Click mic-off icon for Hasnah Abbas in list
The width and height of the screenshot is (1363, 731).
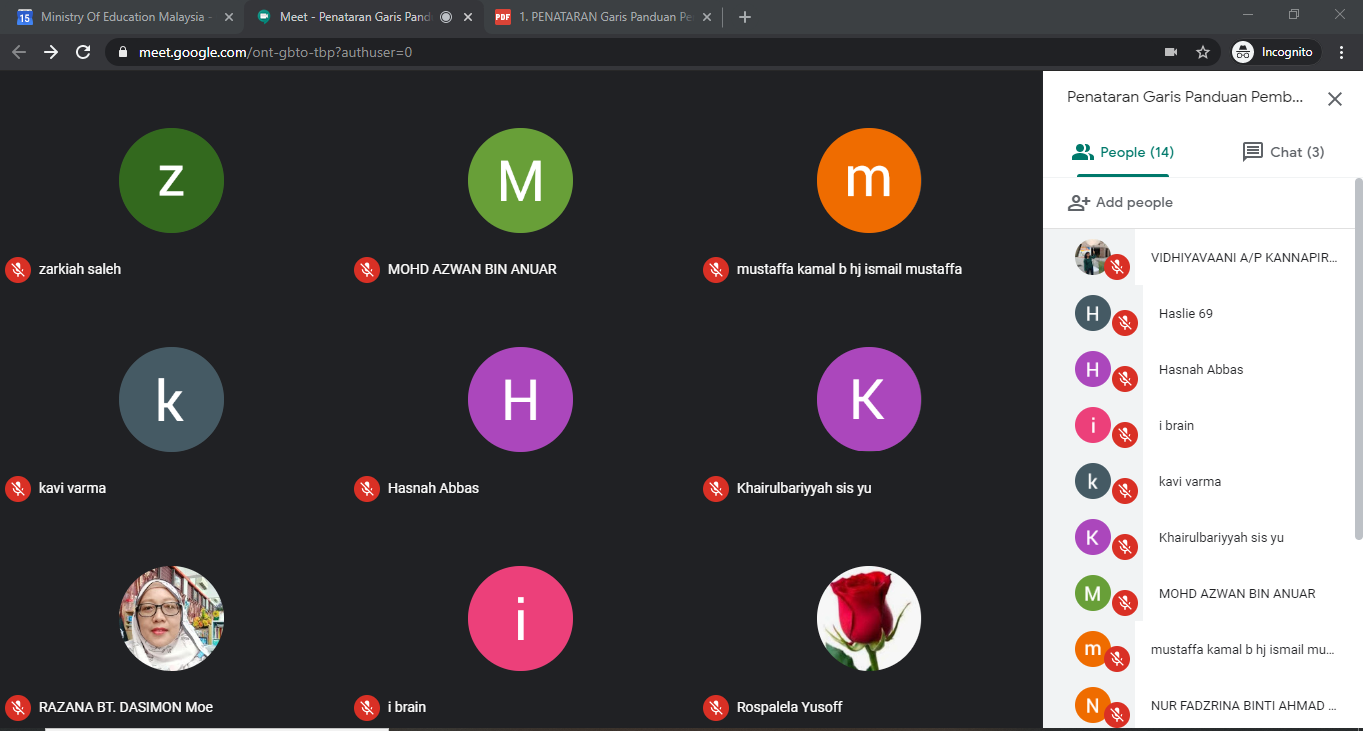1125,379
